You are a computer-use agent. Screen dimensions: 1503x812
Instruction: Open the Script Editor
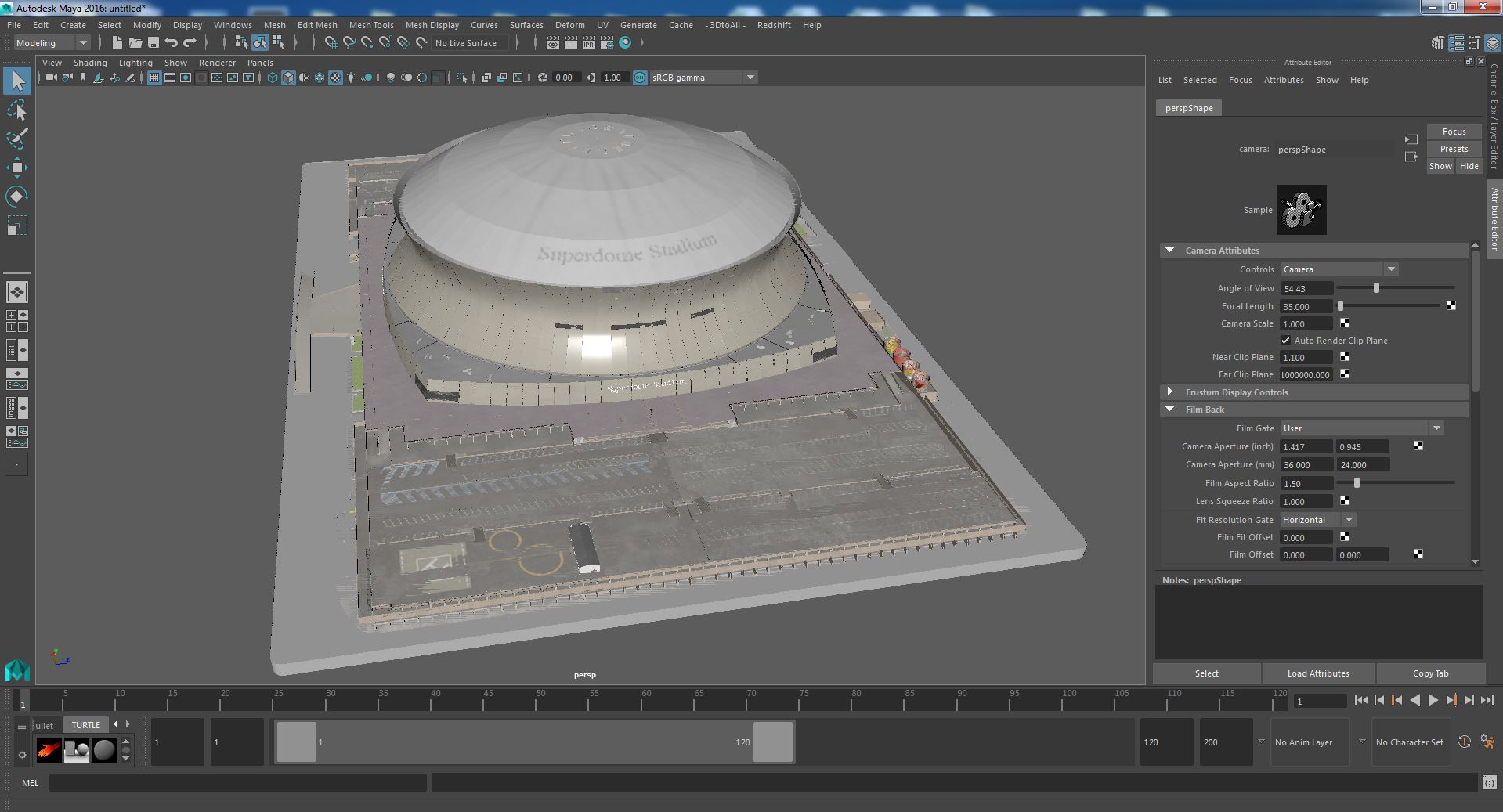click(x=1490, y=782)
